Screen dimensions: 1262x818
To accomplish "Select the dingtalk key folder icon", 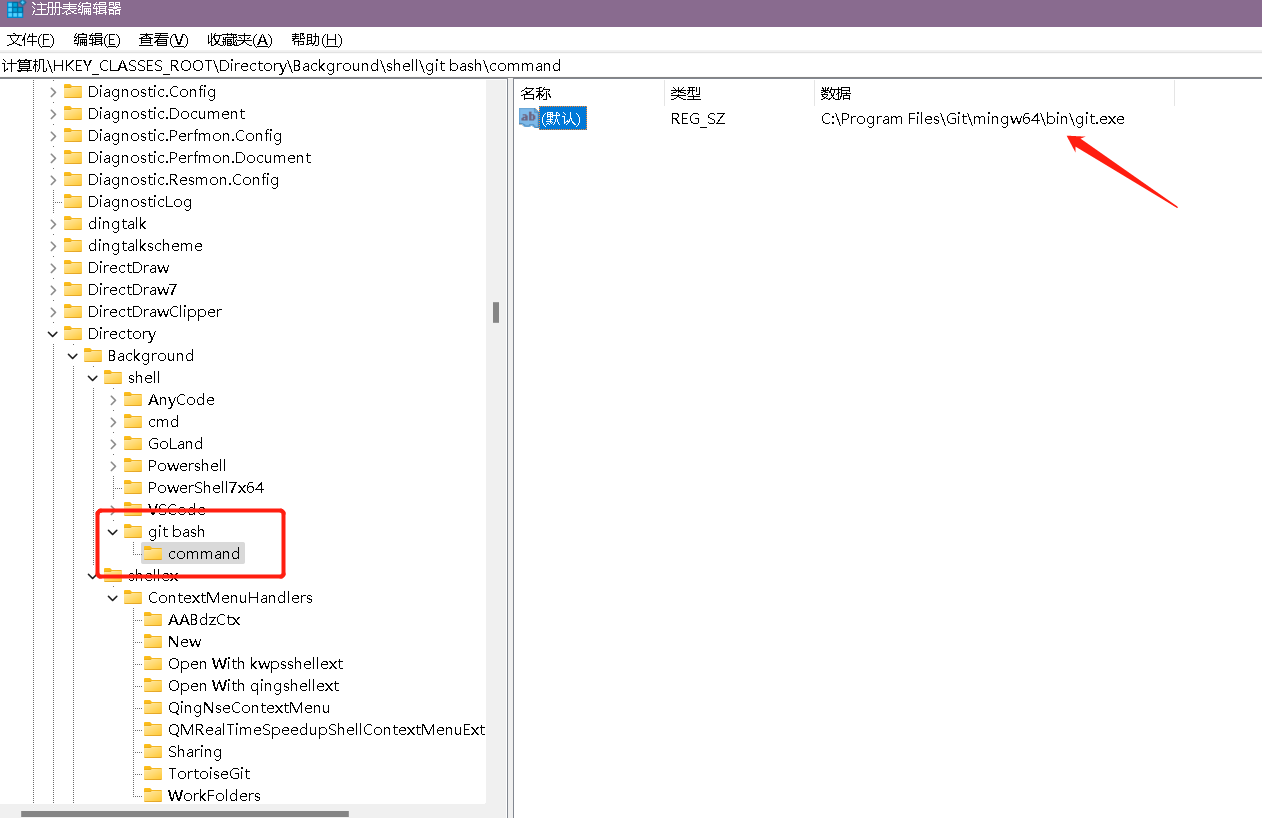I will coord(73,223).
